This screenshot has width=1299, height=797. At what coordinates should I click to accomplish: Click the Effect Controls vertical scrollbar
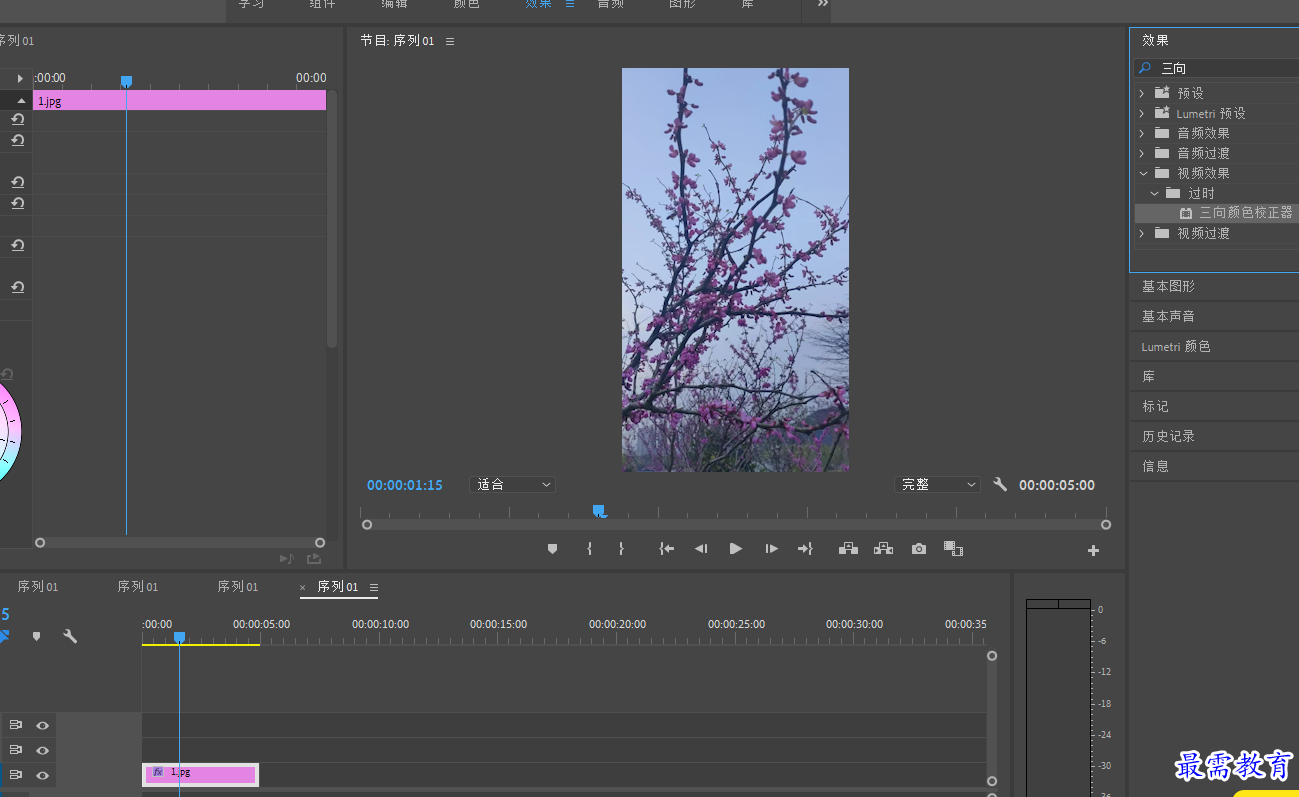pyautogui.click(x=332, y=220)
